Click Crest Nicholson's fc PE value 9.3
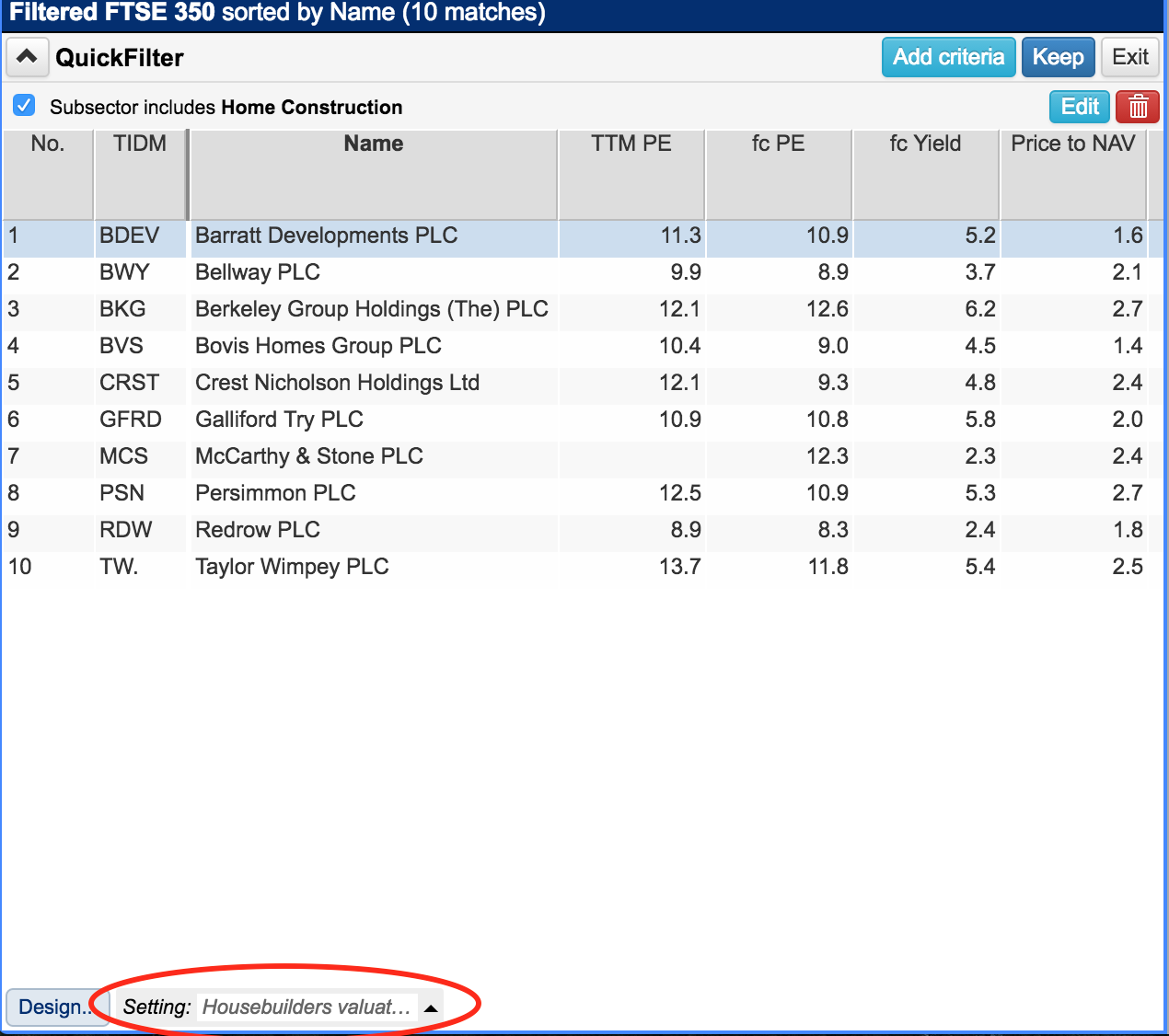 tap(833, 383)
